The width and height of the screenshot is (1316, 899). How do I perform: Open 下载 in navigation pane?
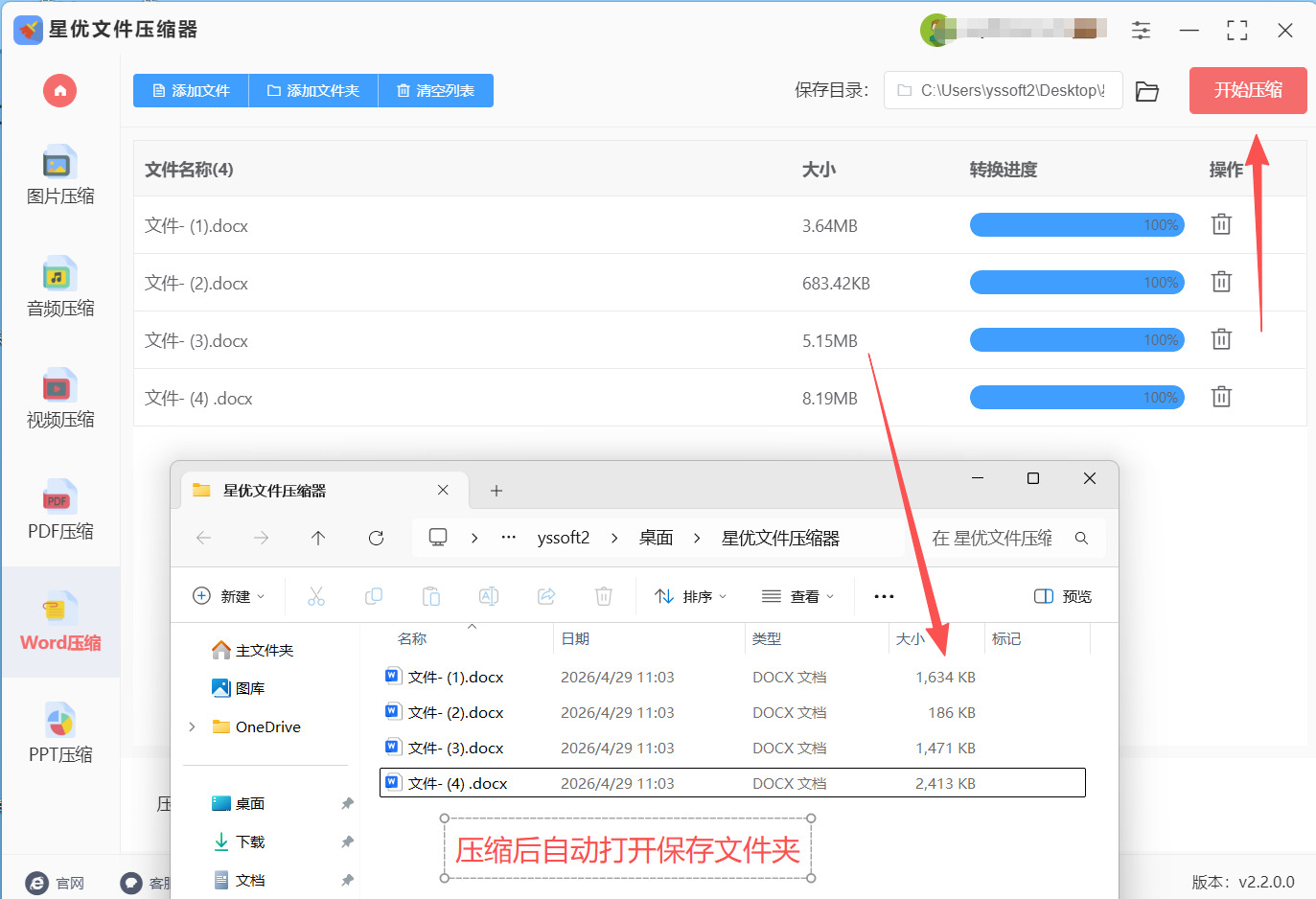240,841
